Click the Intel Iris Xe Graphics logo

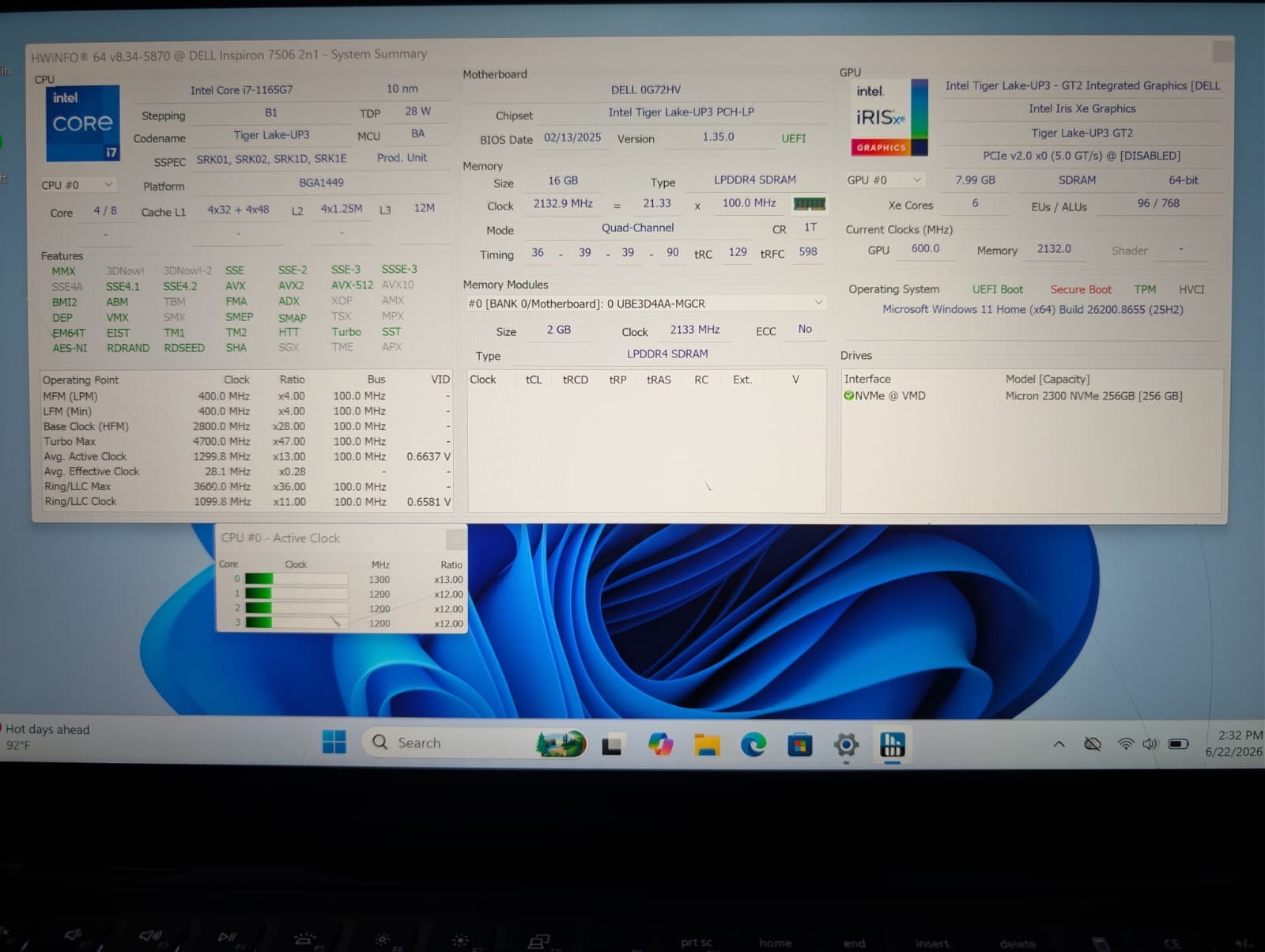point(889,117)
